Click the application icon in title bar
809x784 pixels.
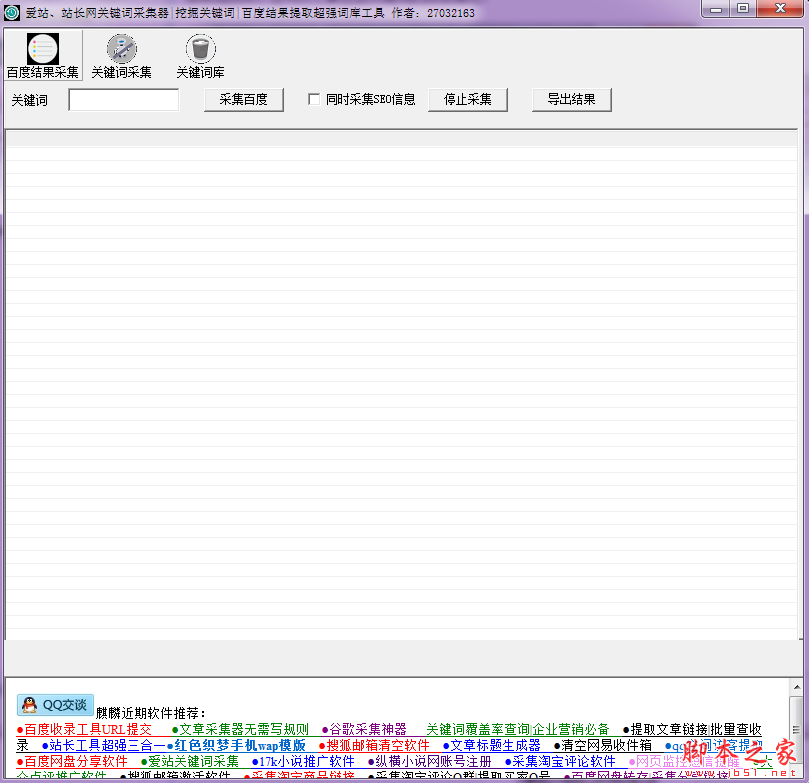coord(10,9)
